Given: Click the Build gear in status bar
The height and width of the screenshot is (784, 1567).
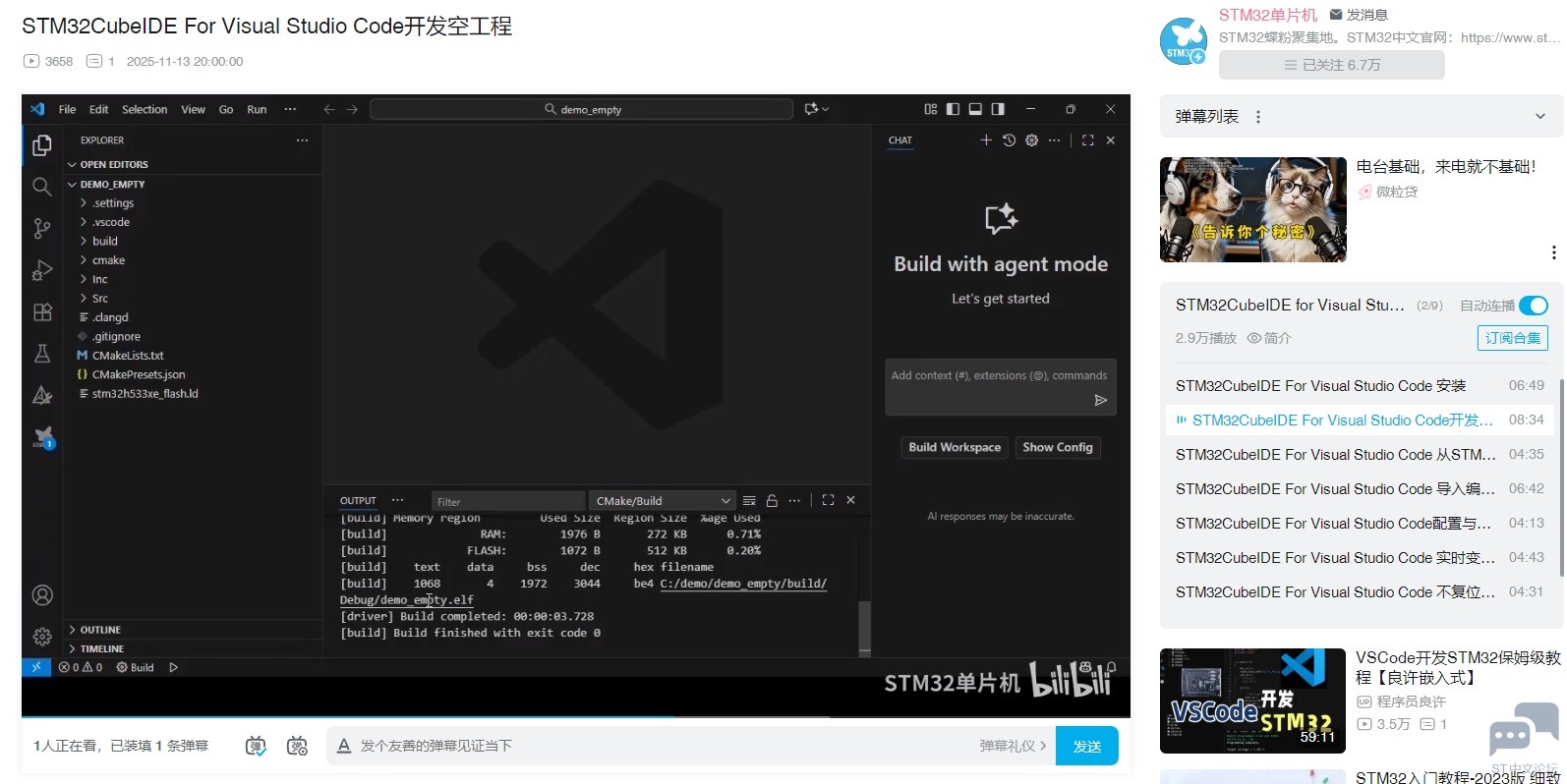Looking at the screenshot, I should pos(136,668).
